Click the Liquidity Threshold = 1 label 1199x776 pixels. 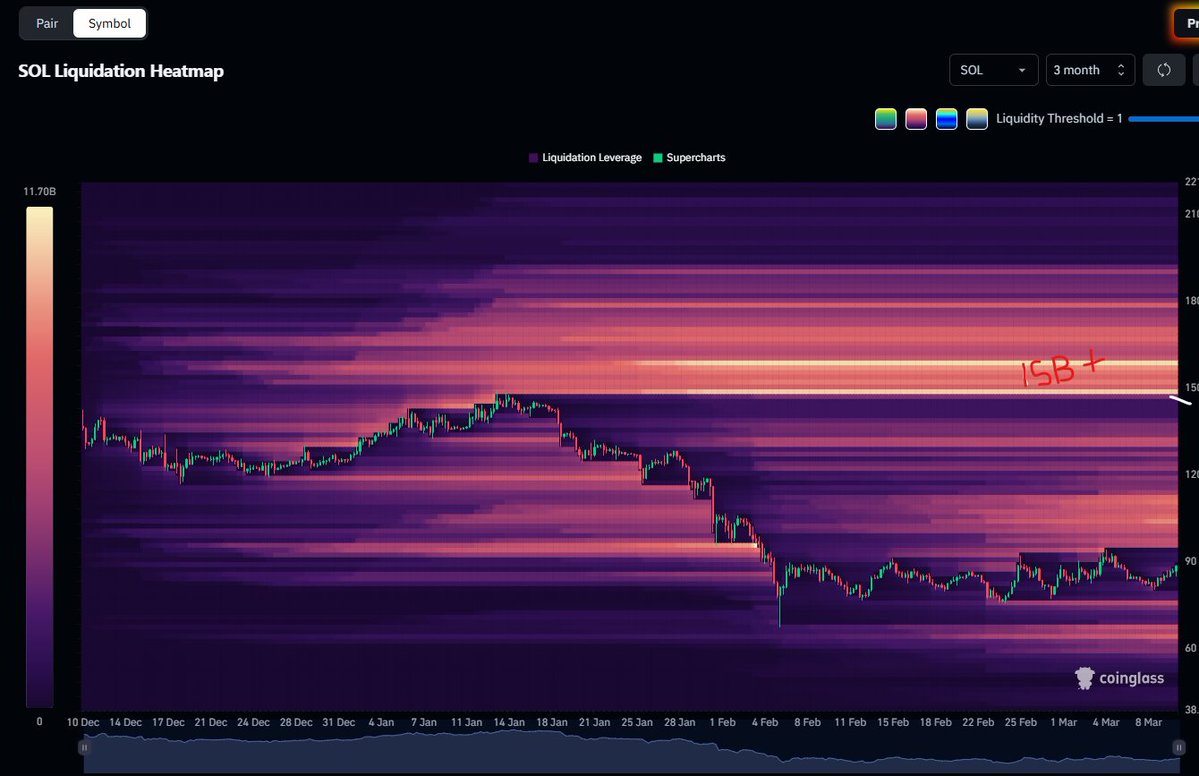[1059, 119]
